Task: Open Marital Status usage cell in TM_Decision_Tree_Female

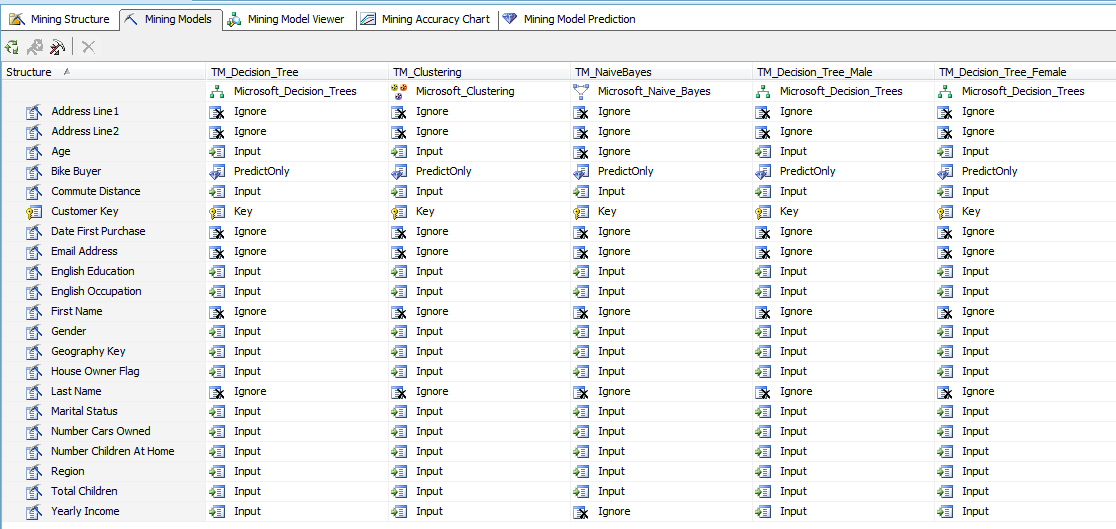Action: pos(1025,412)
